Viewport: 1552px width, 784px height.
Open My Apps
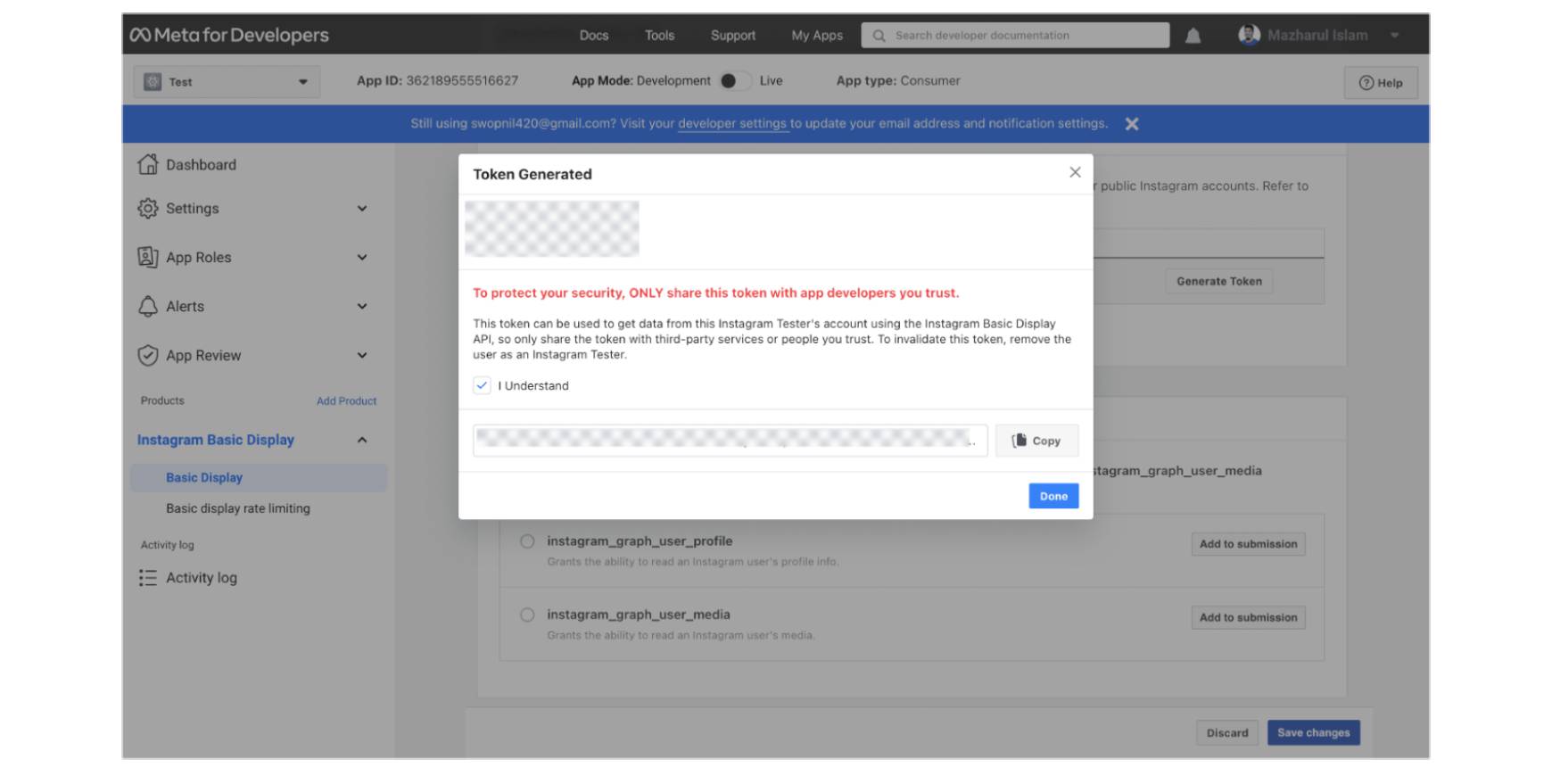817,36
